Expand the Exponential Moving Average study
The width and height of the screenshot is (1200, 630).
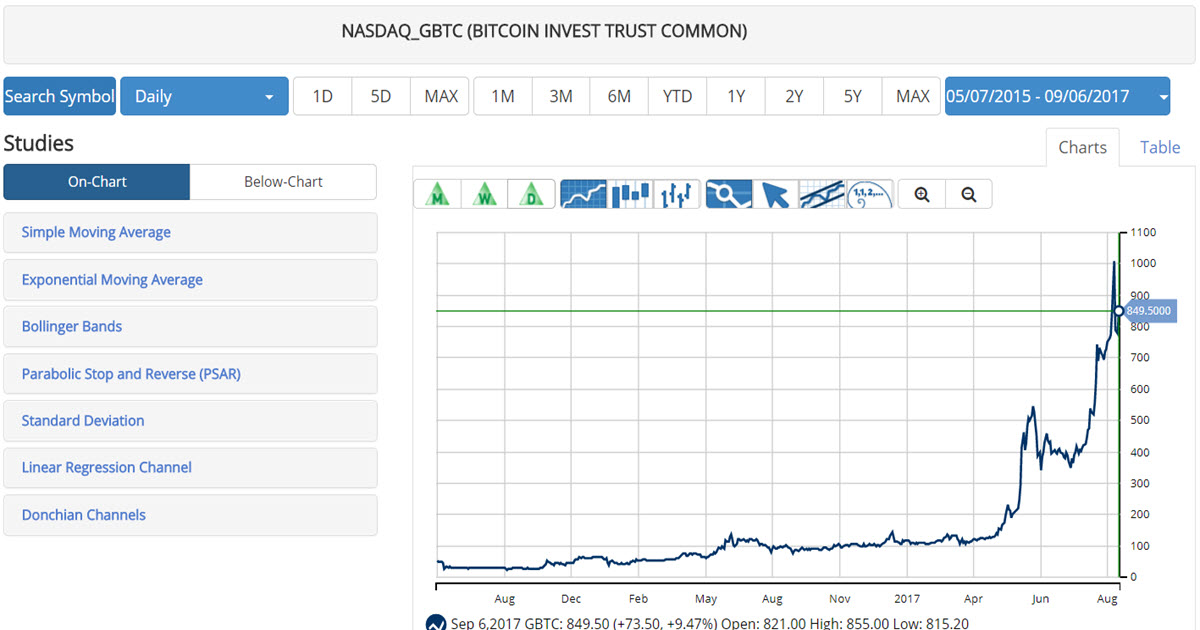pyautogui.click(x=190, y=280)
